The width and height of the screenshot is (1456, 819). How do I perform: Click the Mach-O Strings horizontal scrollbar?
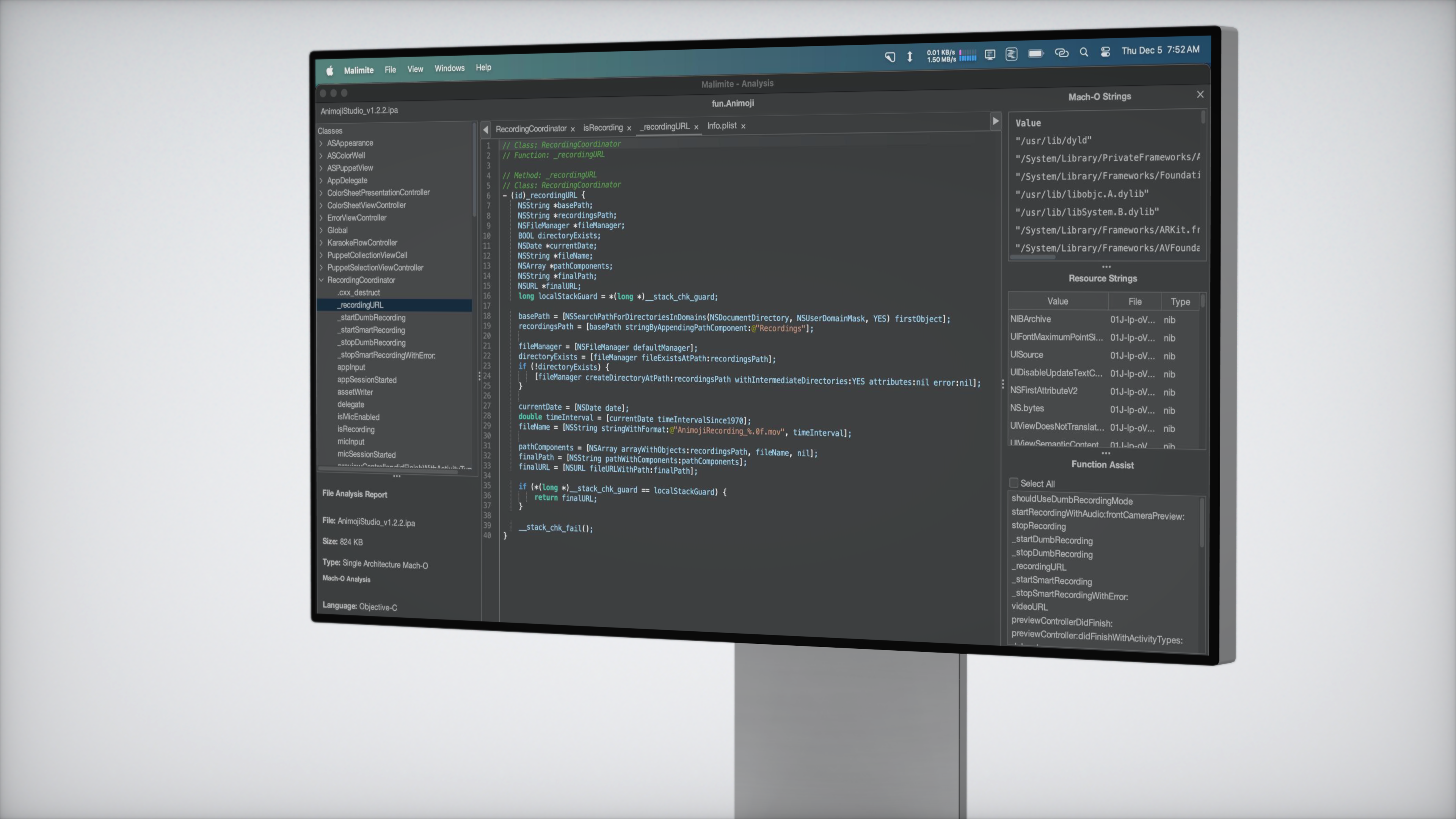pyautogui.click(x=1032, y=257)
